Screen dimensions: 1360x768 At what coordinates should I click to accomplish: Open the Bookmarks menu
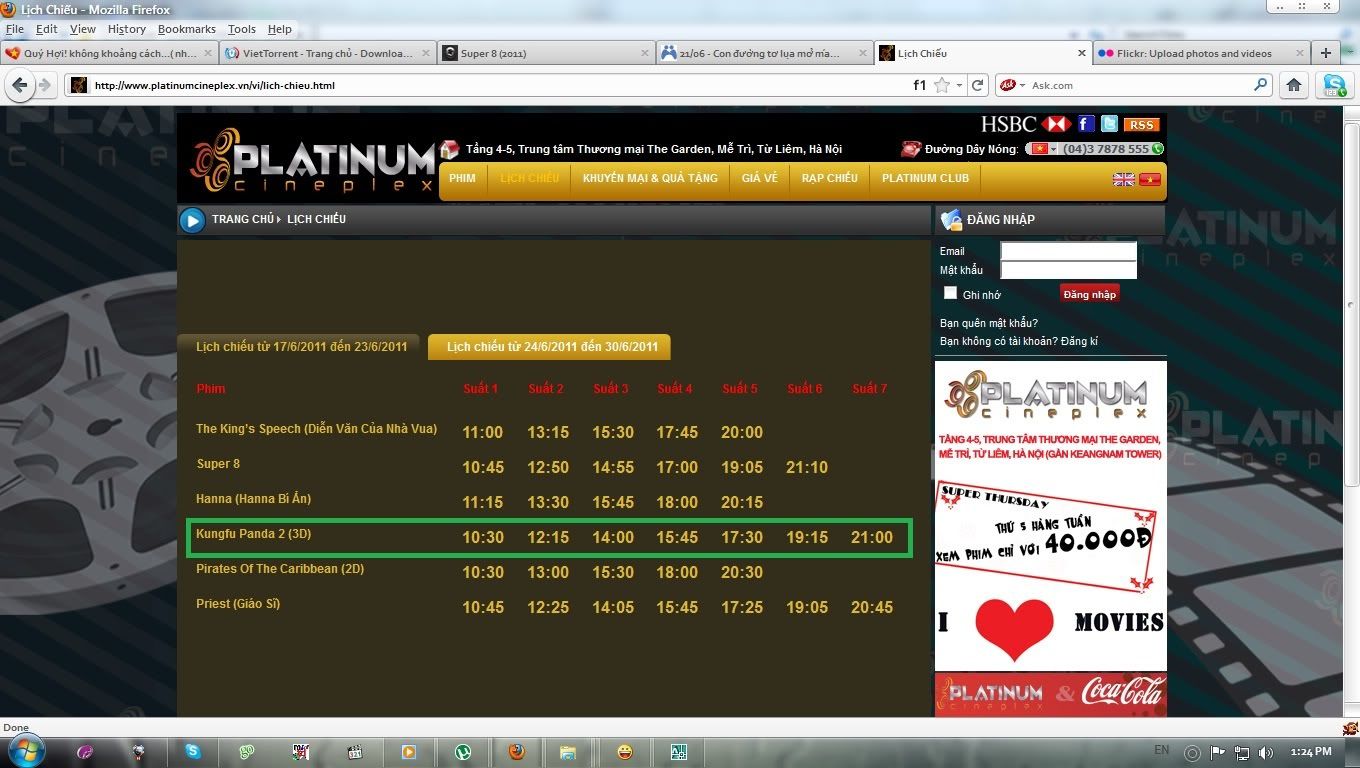186,29
